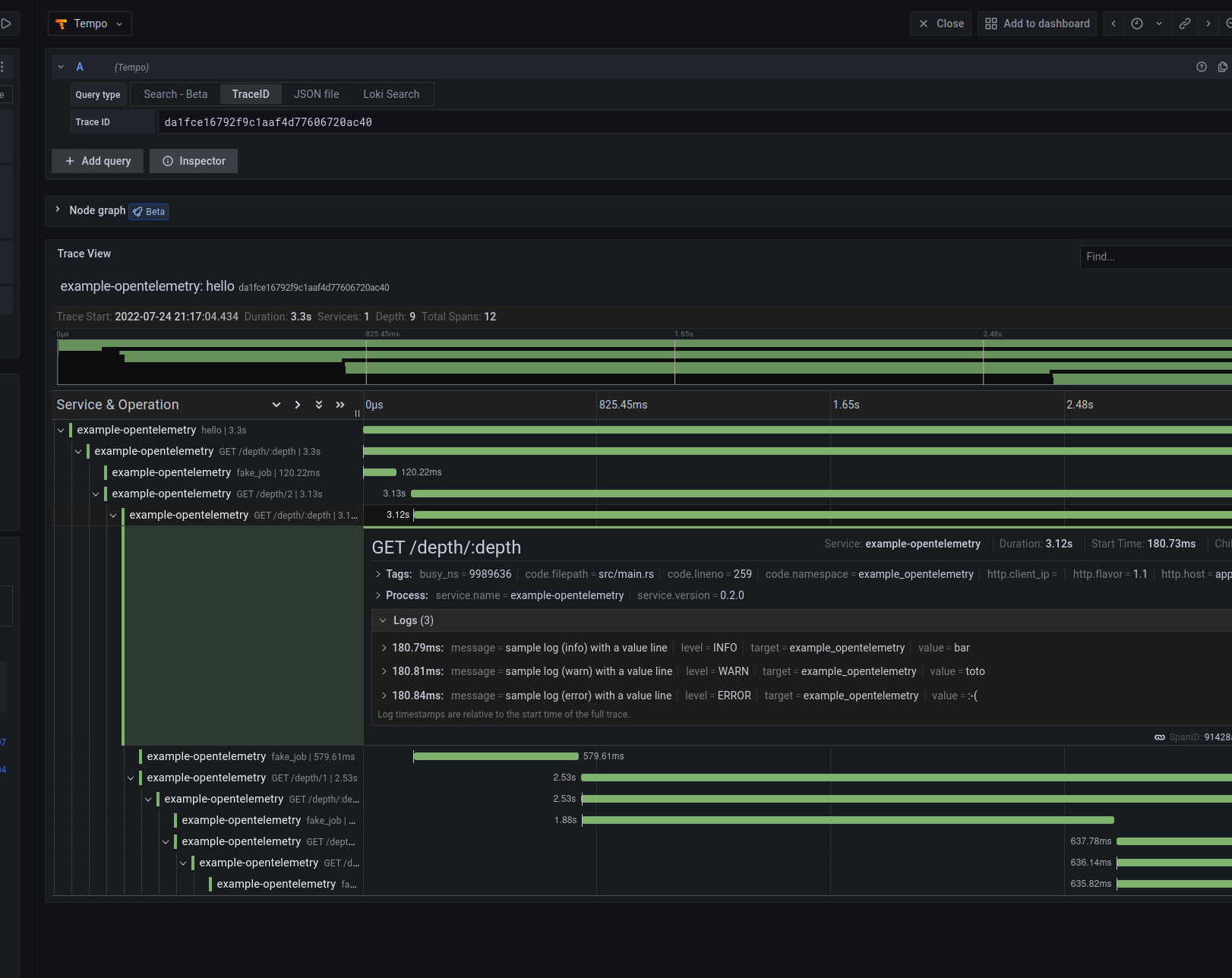Collapse GET /depth/2 3.13s span
The width and height of the screenshot is (1232, 978).
pyautogui.click(x=96, y=494)
